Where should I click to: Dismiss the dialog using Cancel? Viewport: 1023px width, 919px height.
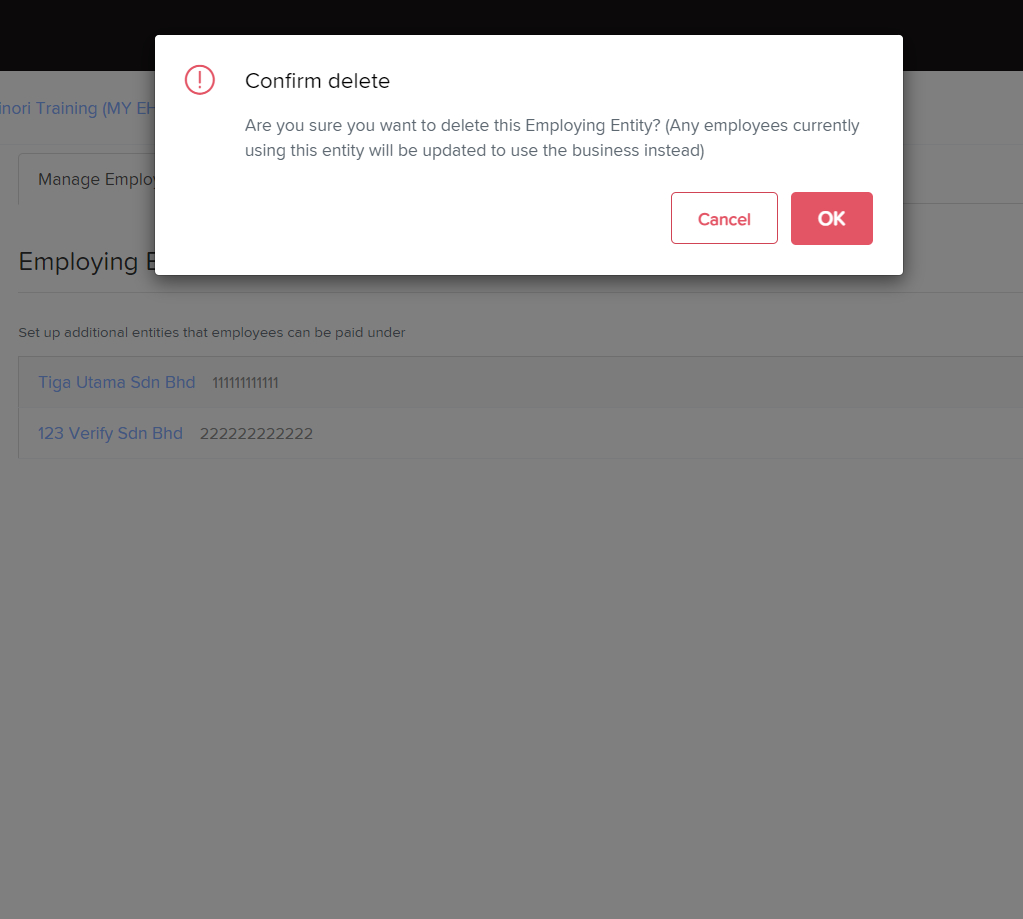point(724,218)
